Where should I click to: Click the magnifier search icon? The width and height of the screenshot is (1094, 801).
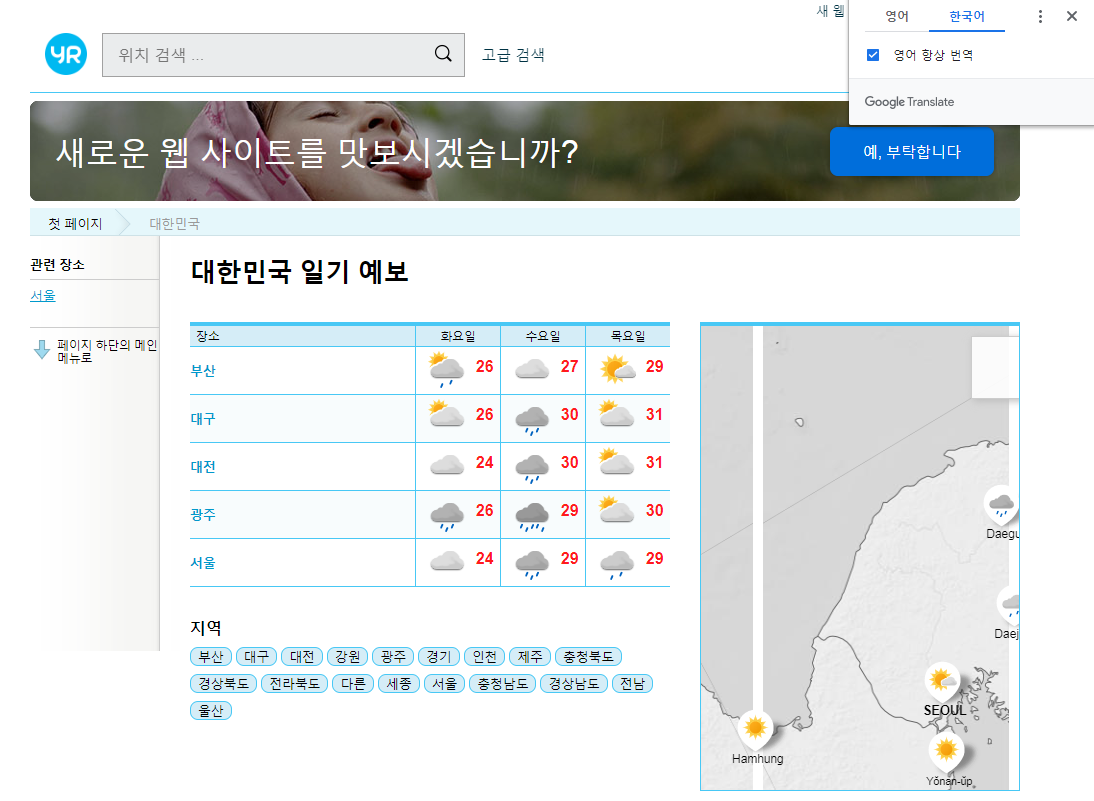point(443,54)
